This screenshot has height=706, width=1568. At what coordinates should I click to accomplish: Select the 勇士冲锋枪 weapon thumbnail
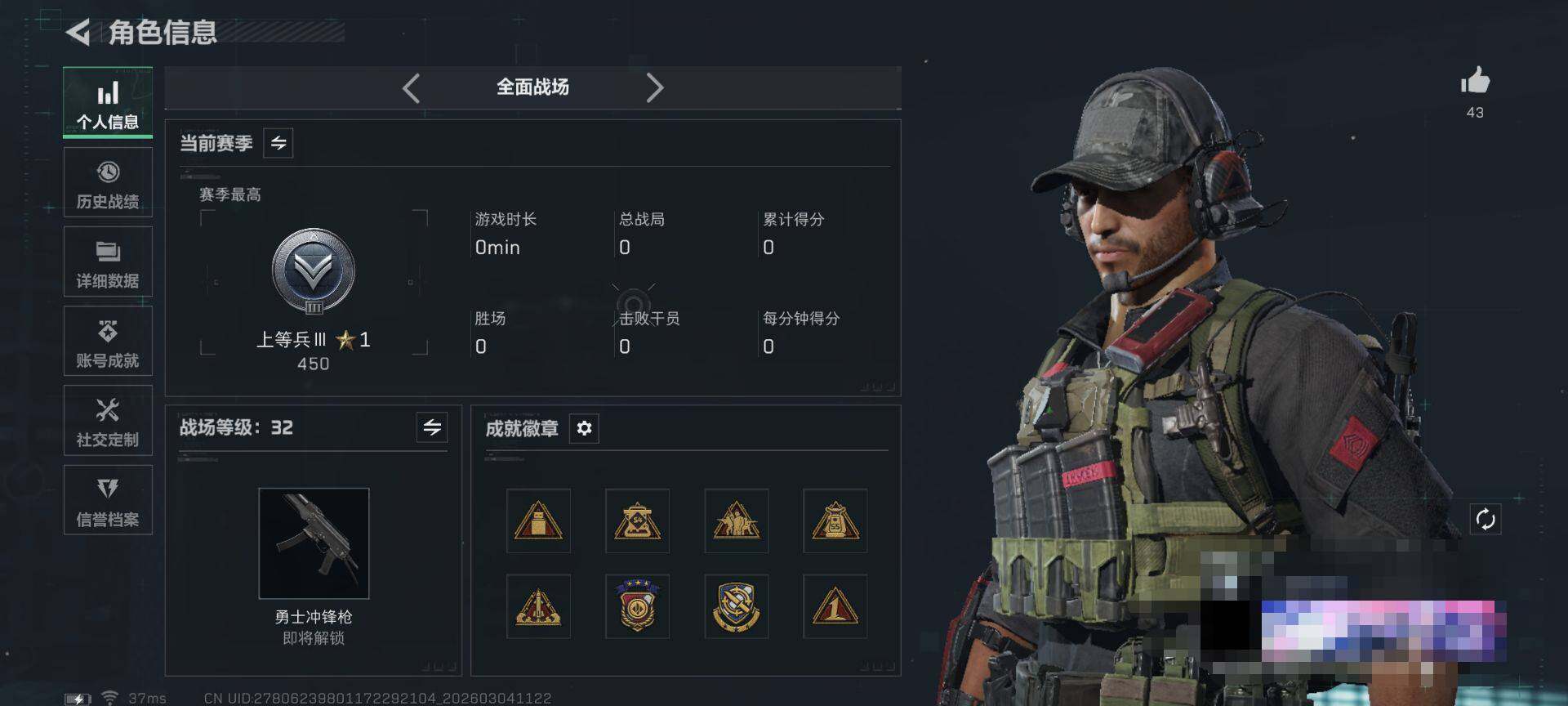(x=314, y=543)
